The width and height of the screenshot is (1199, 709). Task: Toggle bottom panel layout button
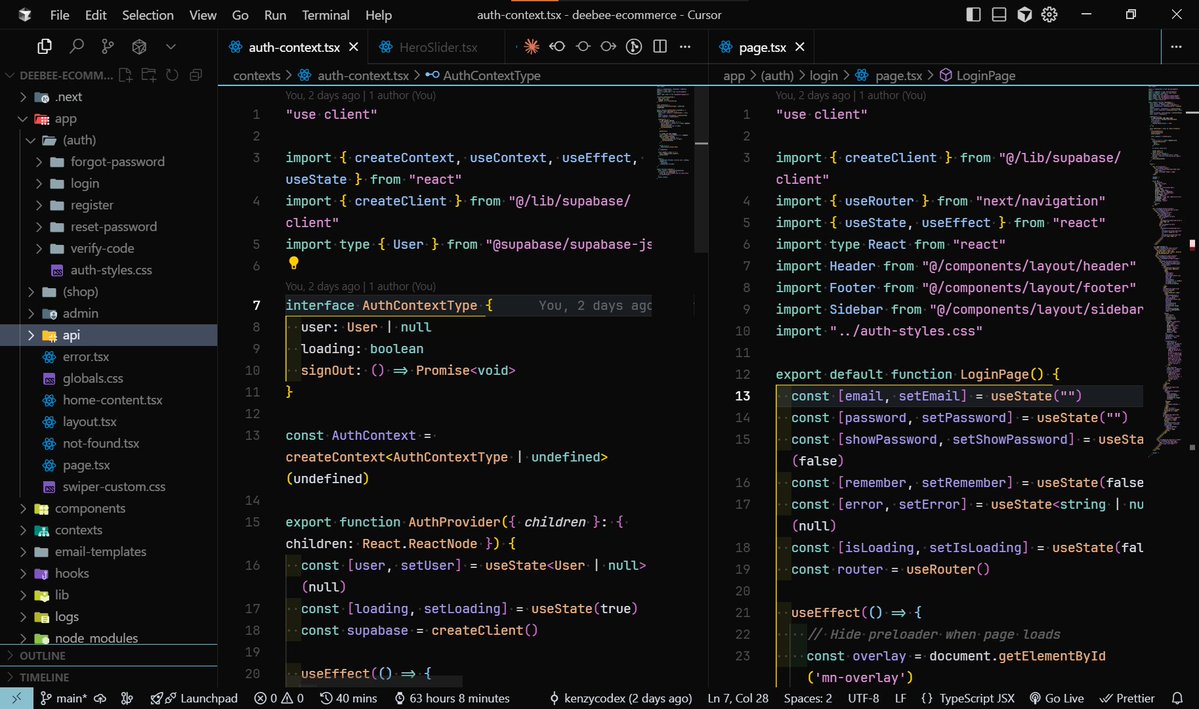pyautogui.click(x=999, y=15)
